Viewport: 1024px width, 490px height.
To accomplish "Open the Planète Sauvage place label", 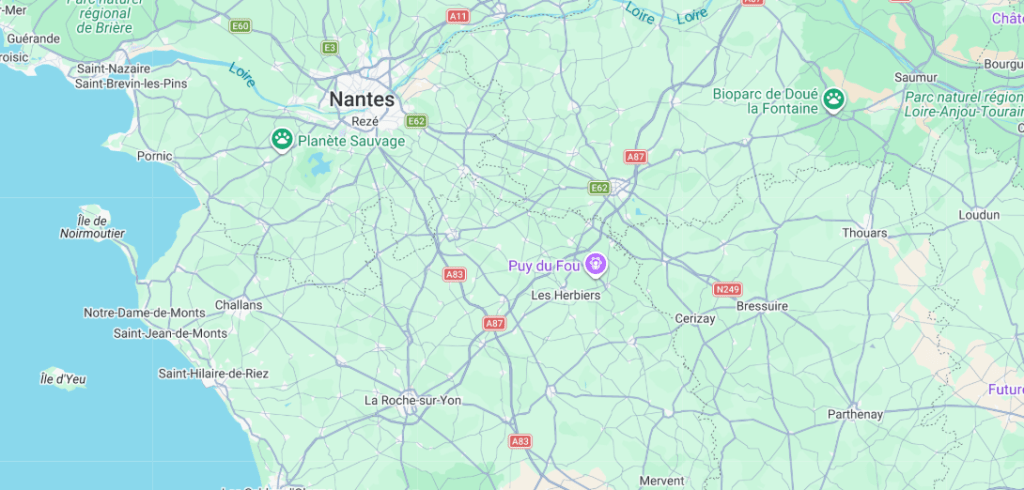I will coord(351,141).
